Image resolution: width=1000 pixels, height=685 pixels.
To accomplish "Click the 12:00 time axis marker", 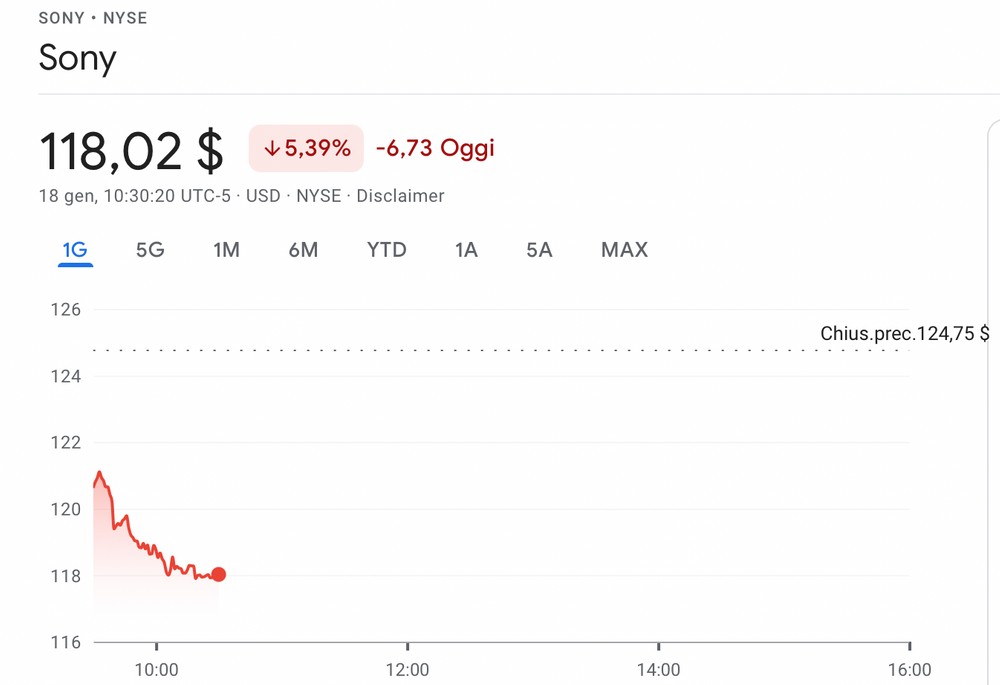I will pos(408,670).
